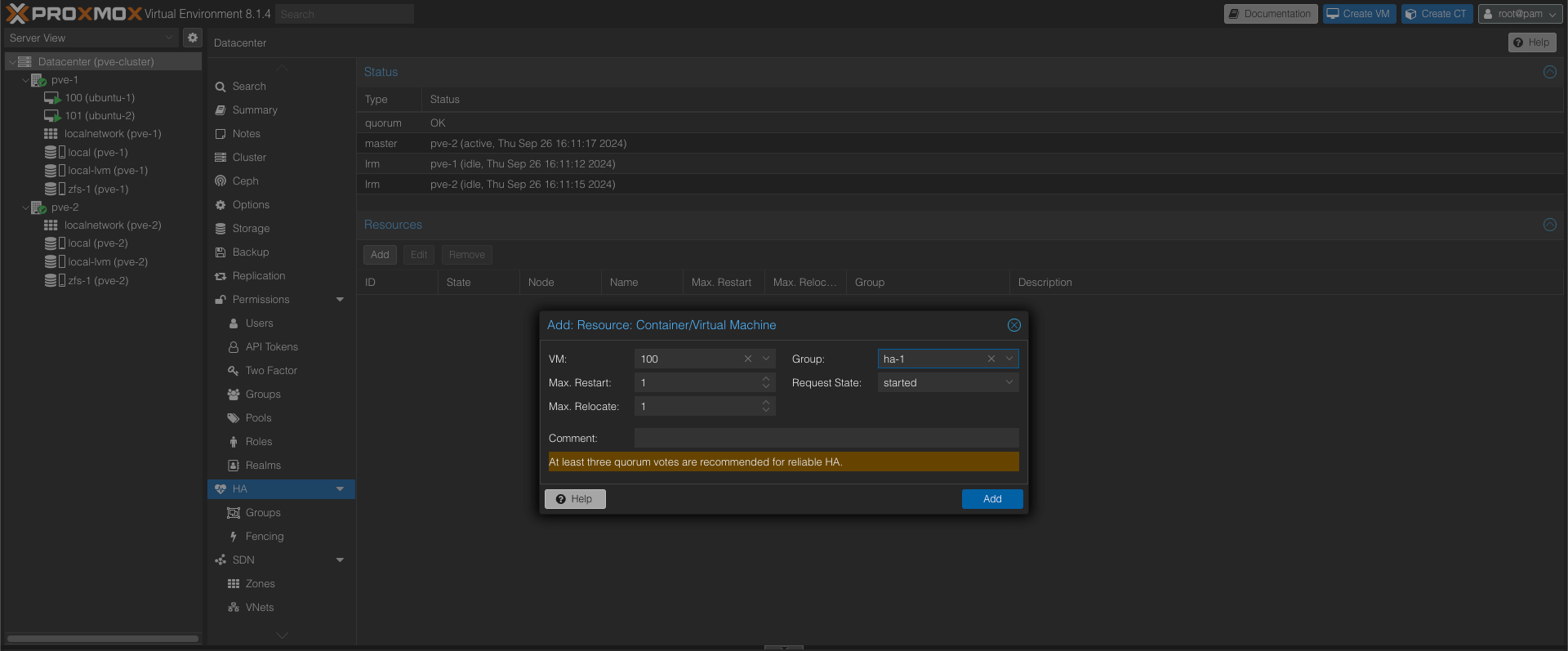The height and width of the screenshot is (651, 1568).
Task: Open the Group dropdown in dialog
Action: coord(1009,359)
